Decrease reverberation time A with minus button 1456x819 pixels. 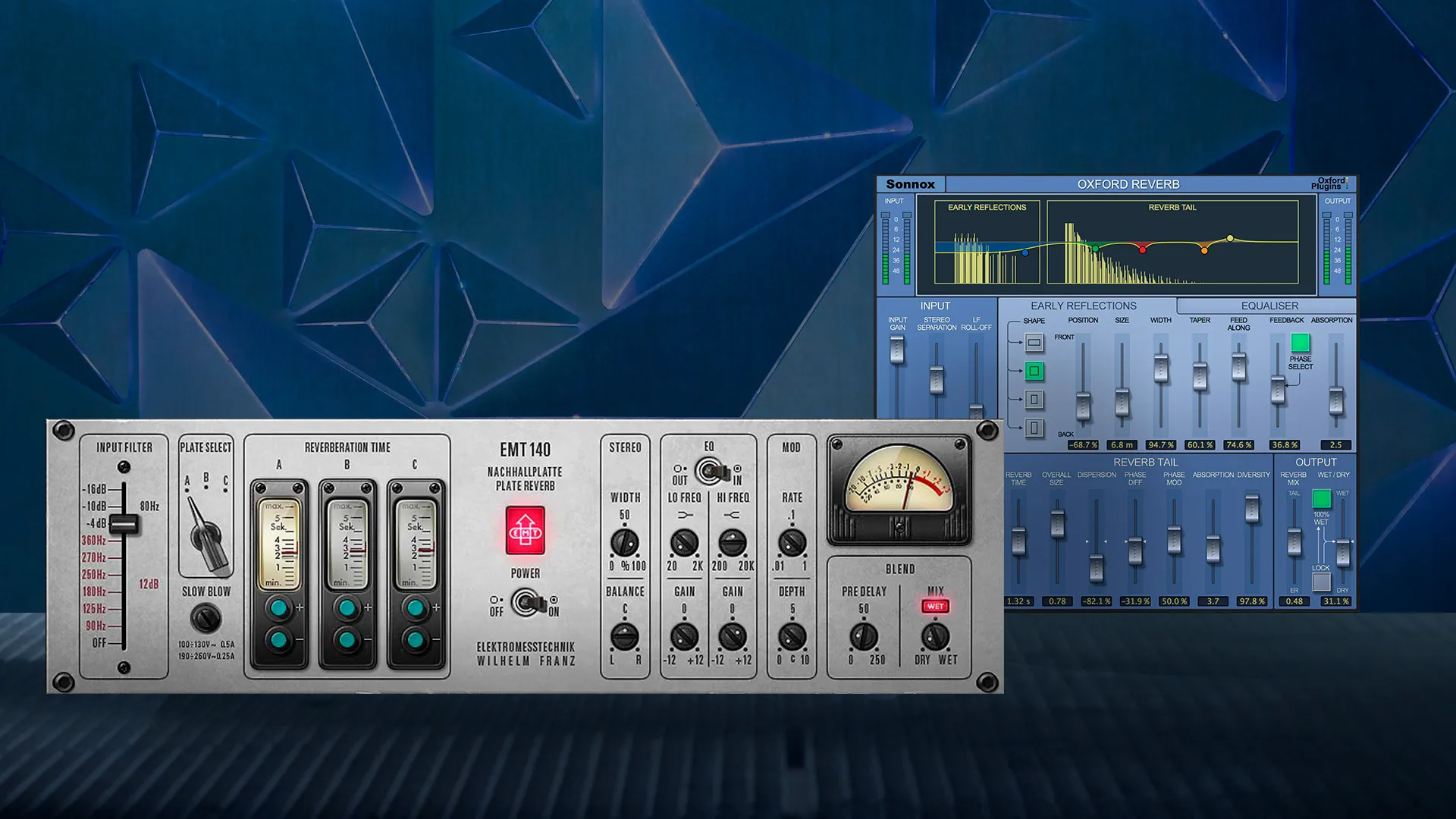[279, 640]
